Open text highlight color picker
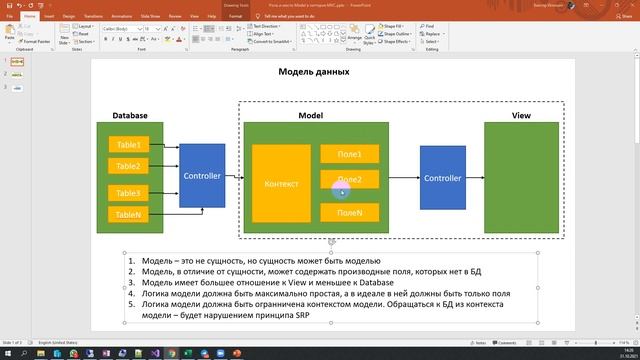The width and height of the screenshot is (640, 360). pyautogui.click(x=167, y=39)
